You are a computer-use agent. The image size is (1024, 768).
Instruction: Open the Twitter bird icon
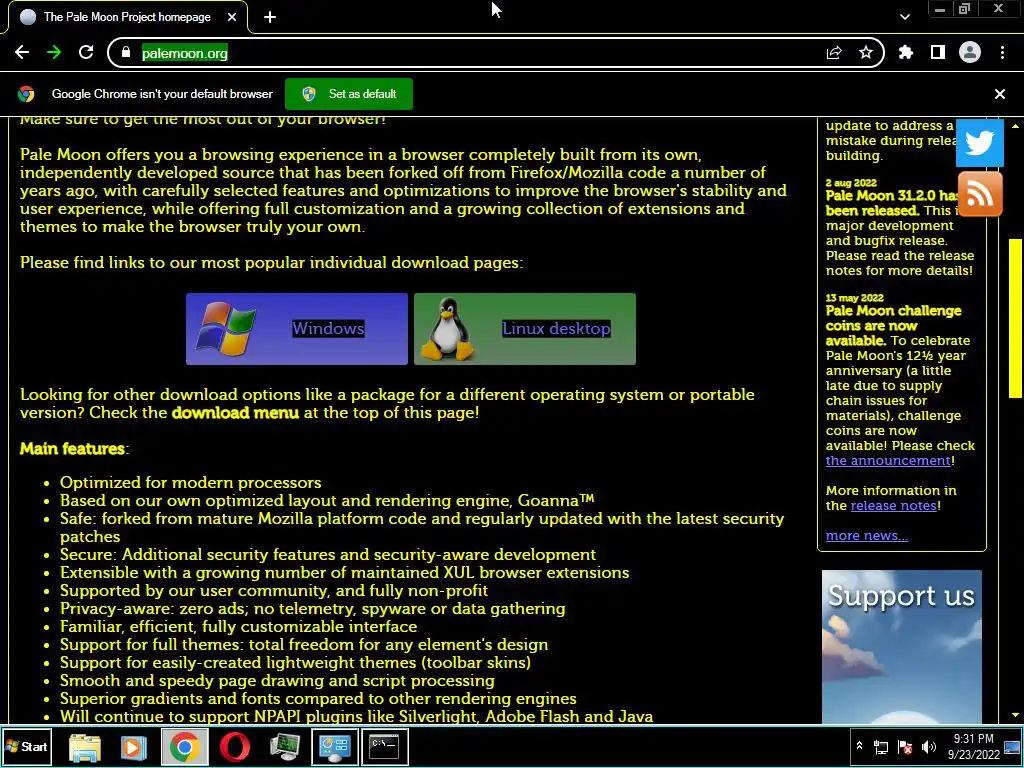coord(980,142)
